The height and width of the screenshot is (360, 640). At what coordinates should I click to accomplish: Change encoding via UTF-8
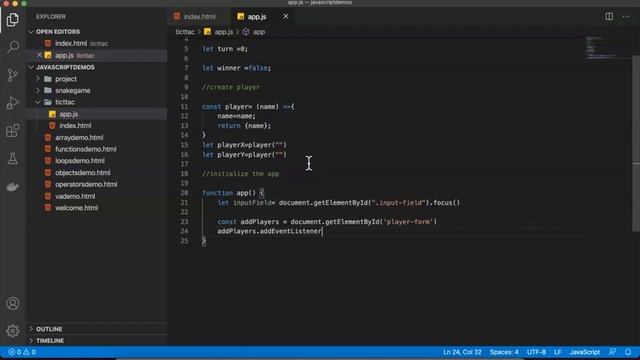pyautogui.click(x=536, y=352)
